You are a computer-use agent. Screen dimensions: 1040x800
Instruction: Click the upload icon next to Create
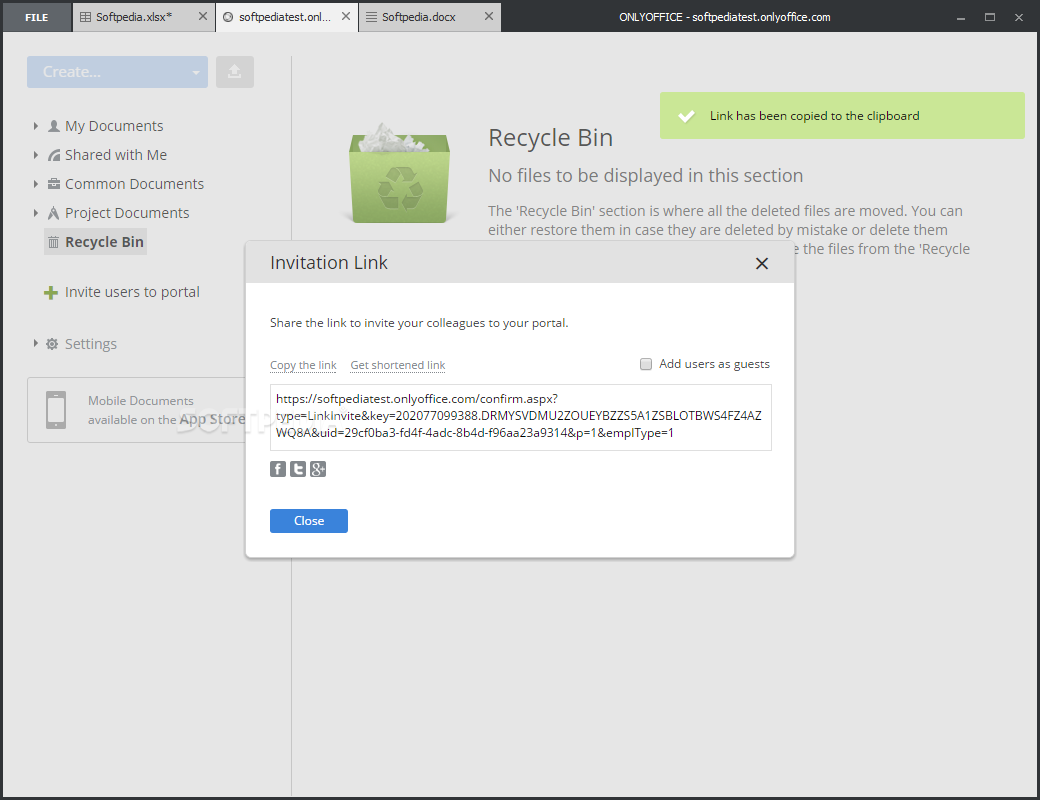click(x=234, y=72)
